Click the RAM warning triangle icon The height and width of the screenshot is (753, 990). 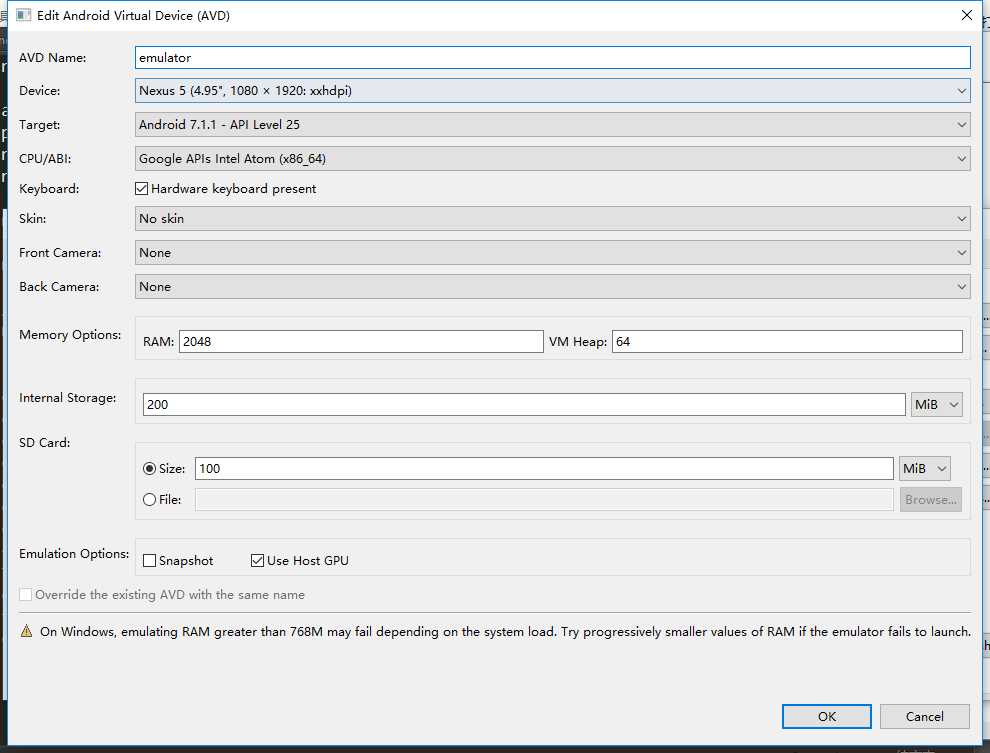[x=27, y=631]
